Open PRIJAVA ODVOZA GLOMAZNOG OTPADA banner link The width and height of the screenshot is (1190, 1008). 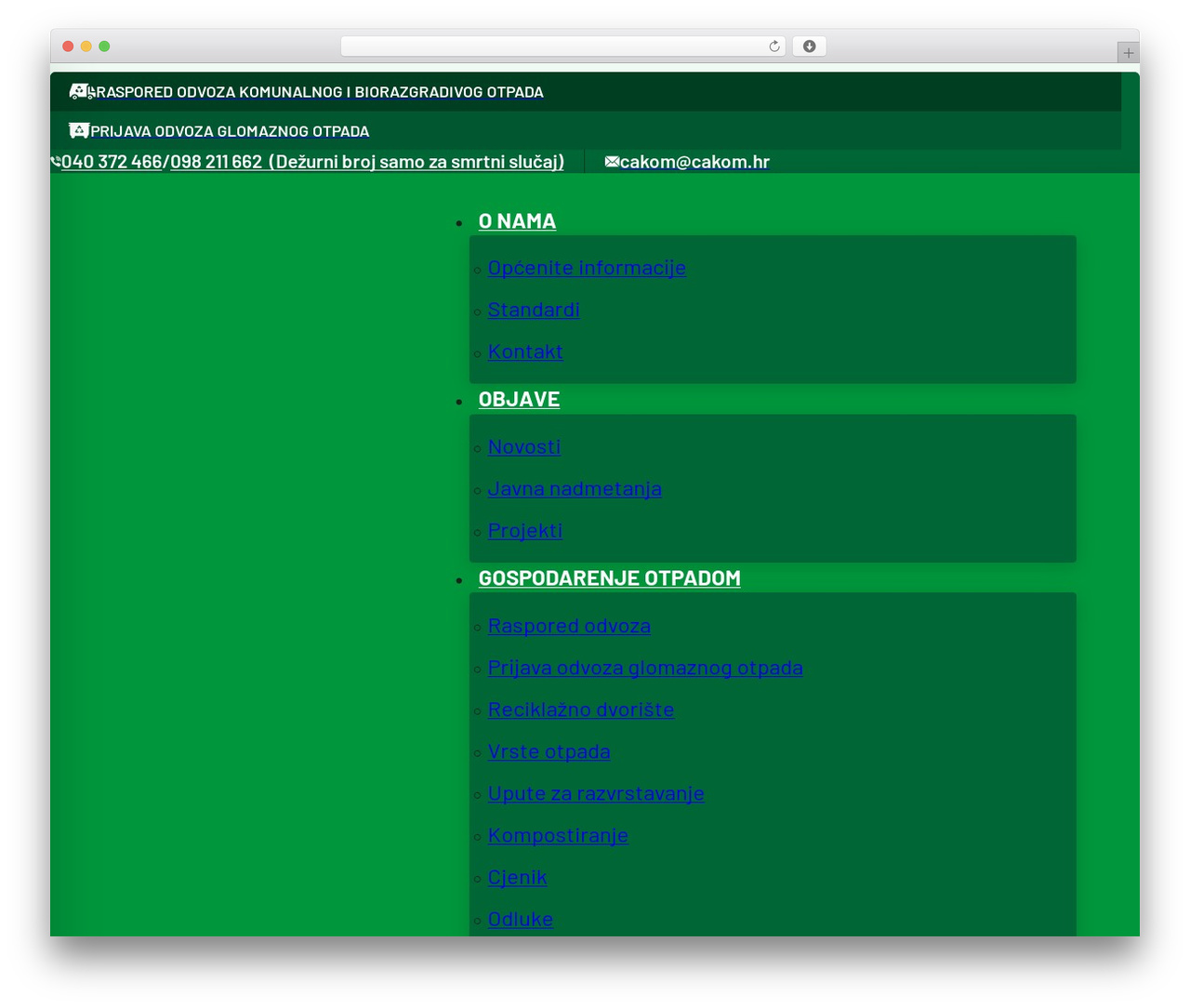[x=230, y=131]
